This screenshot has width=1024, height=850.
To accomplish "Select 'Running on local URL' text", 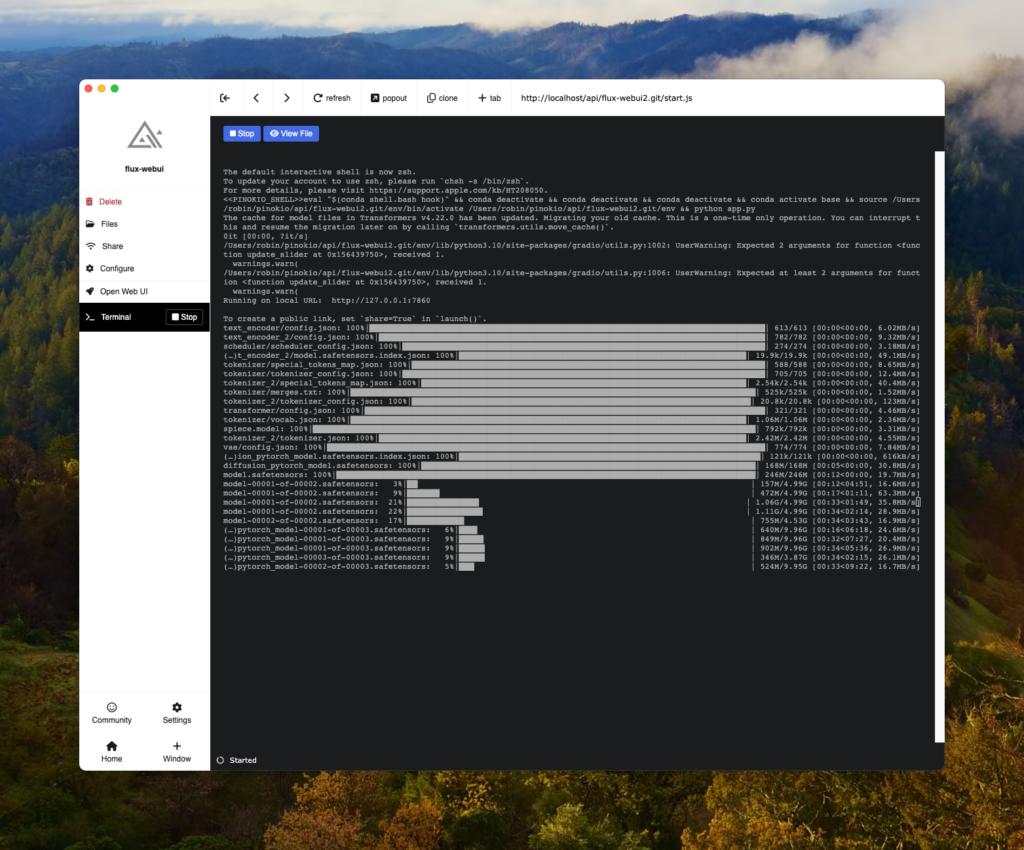I will 272,300.
